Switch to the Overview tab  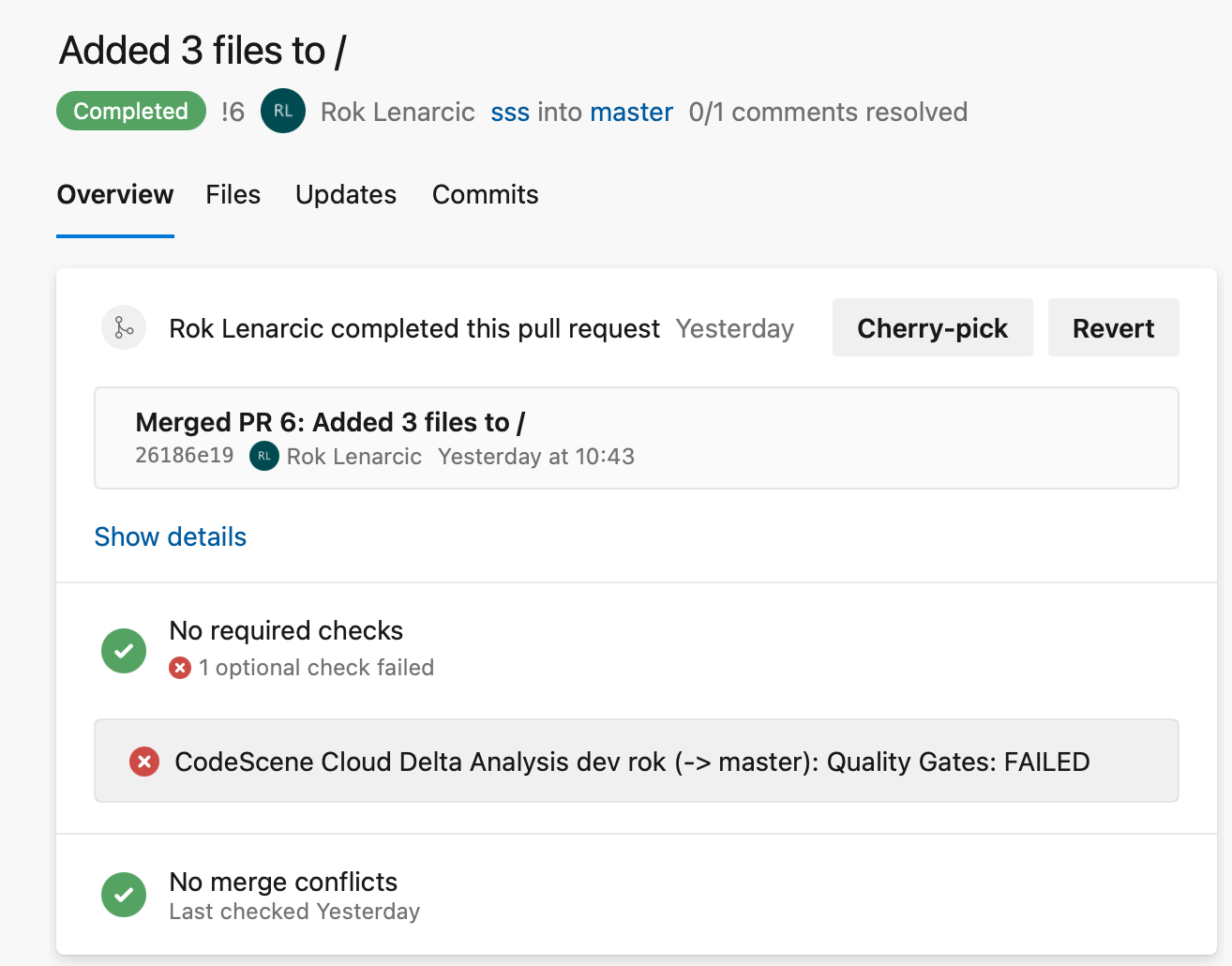pos(115,195)
